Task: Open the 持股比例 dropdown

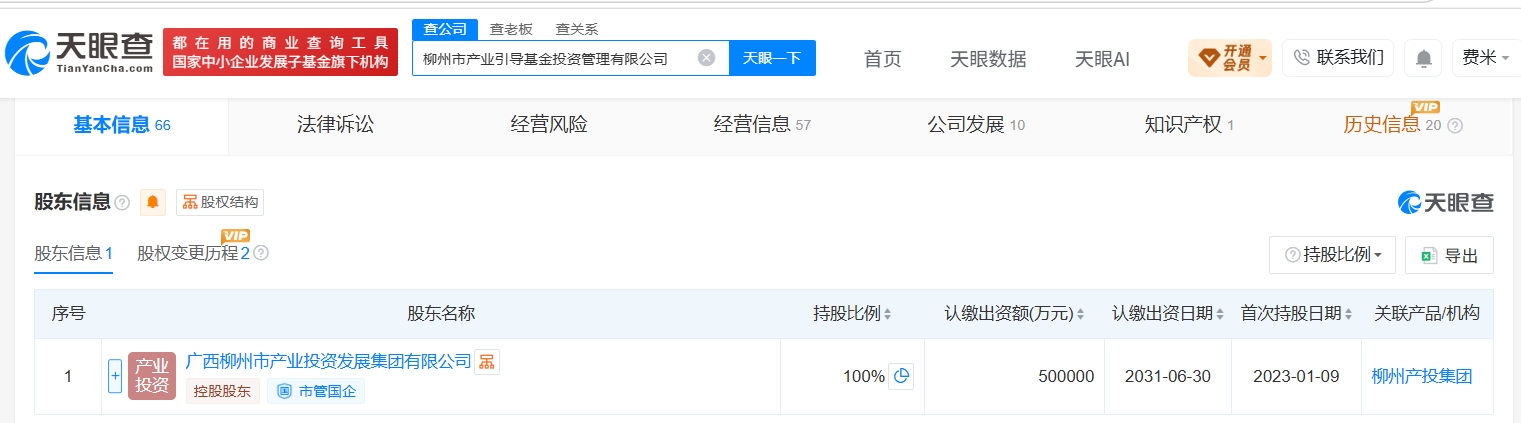Action: 1332,255
